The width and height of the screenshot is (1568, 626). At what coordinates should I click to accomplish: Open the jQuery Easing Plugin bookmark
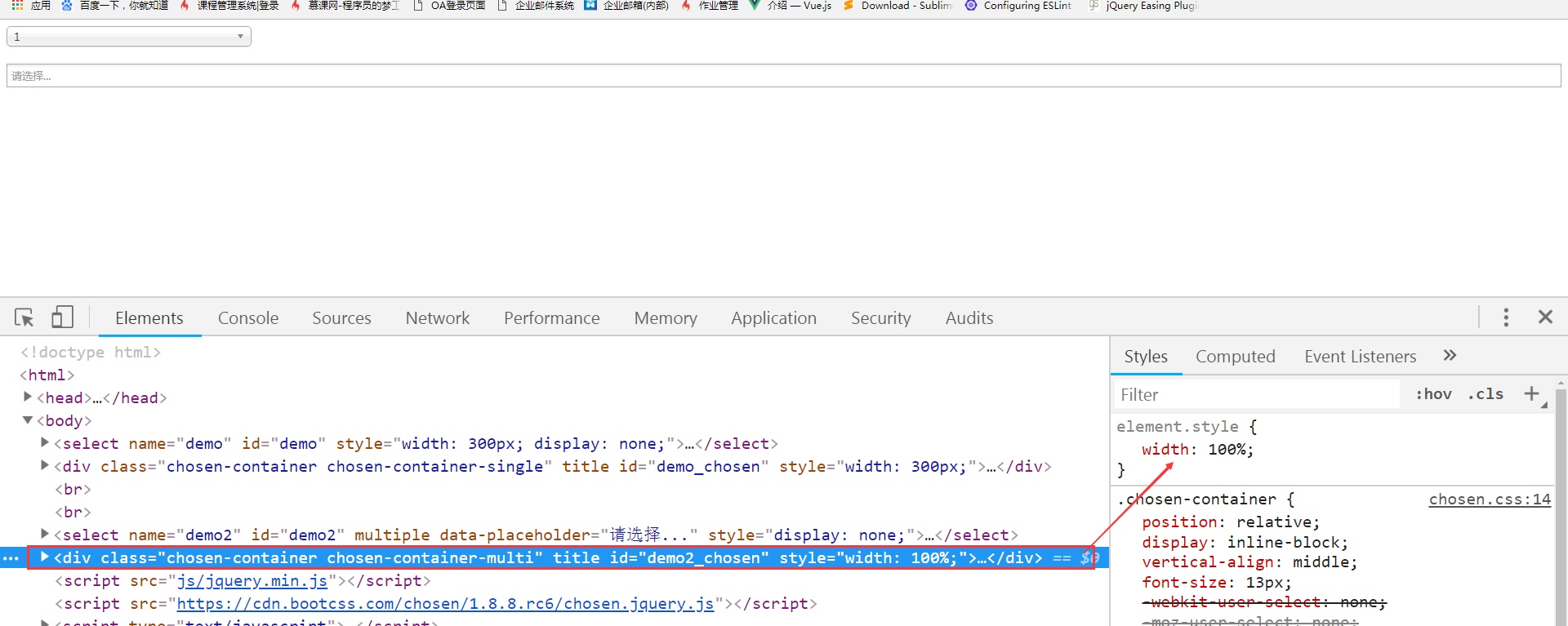pos(1143,6)
